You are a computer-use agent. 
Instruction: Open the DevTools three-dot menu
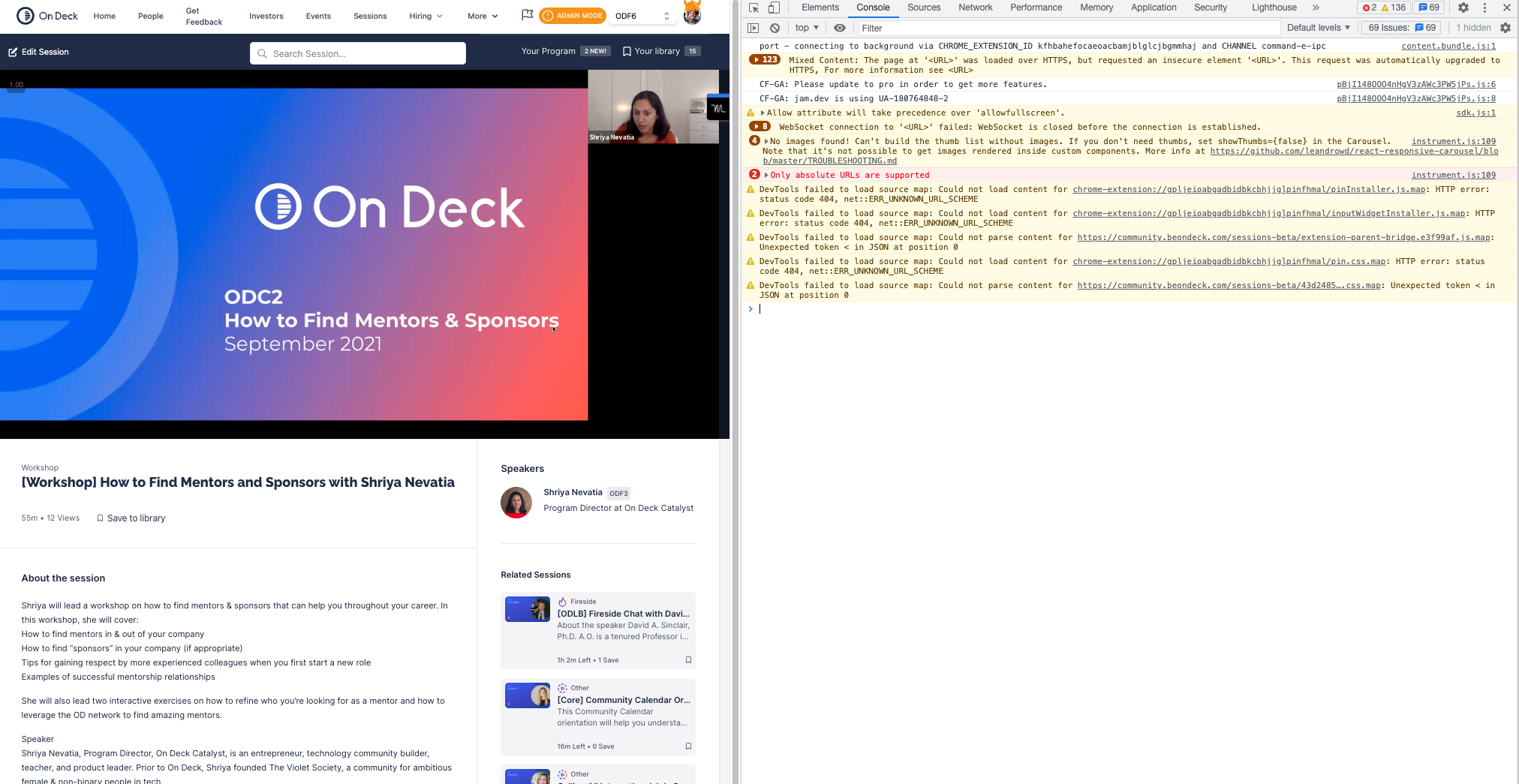[1484, 8]
